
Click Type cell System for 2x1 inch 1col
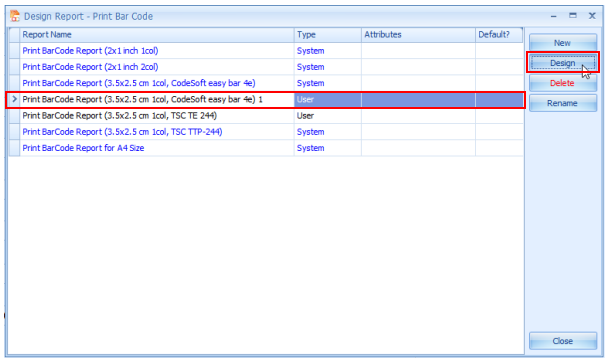pos(328,51)
